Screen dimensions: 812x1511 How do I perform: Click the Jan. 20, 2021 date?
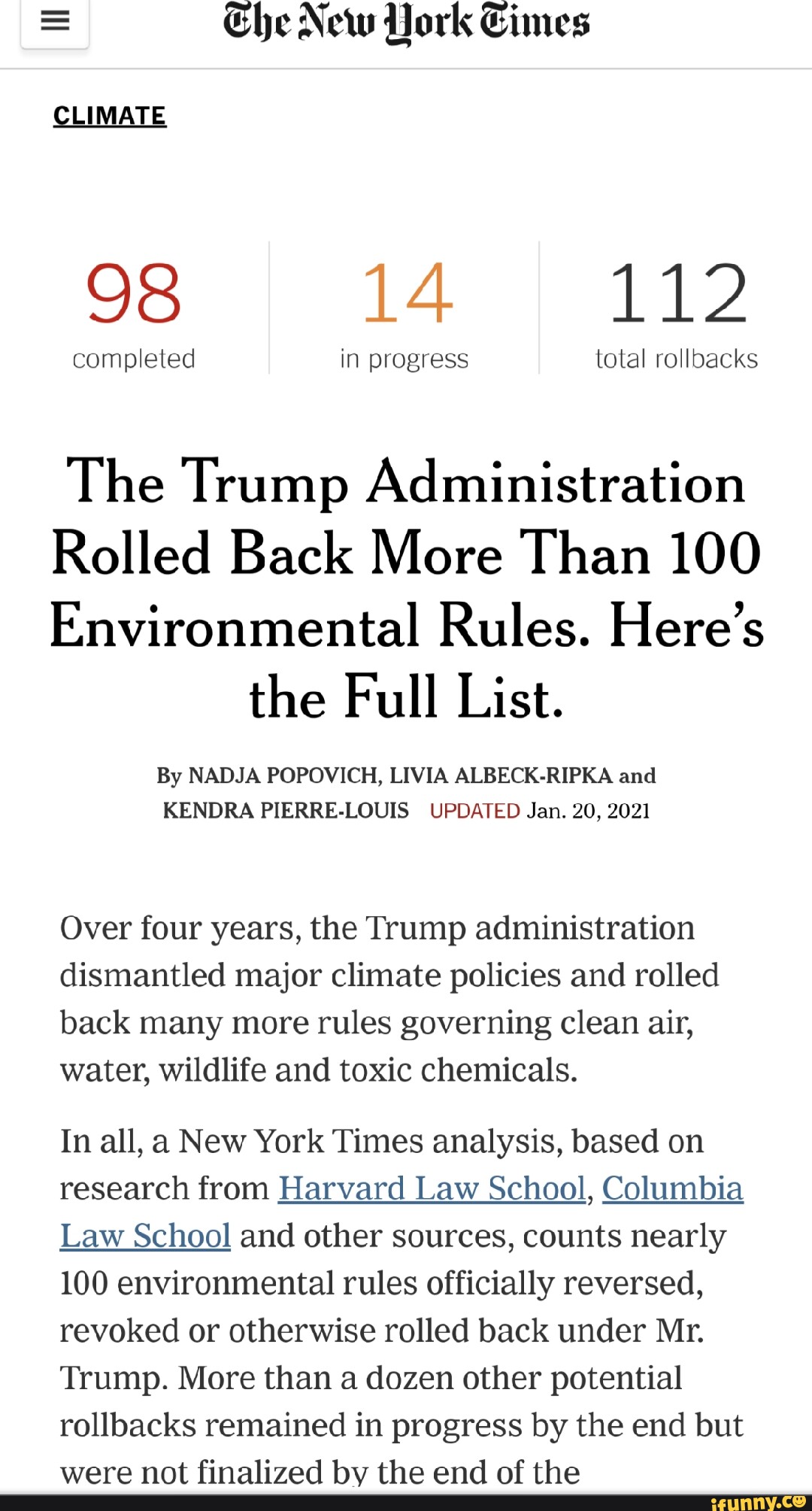(588, 811)
